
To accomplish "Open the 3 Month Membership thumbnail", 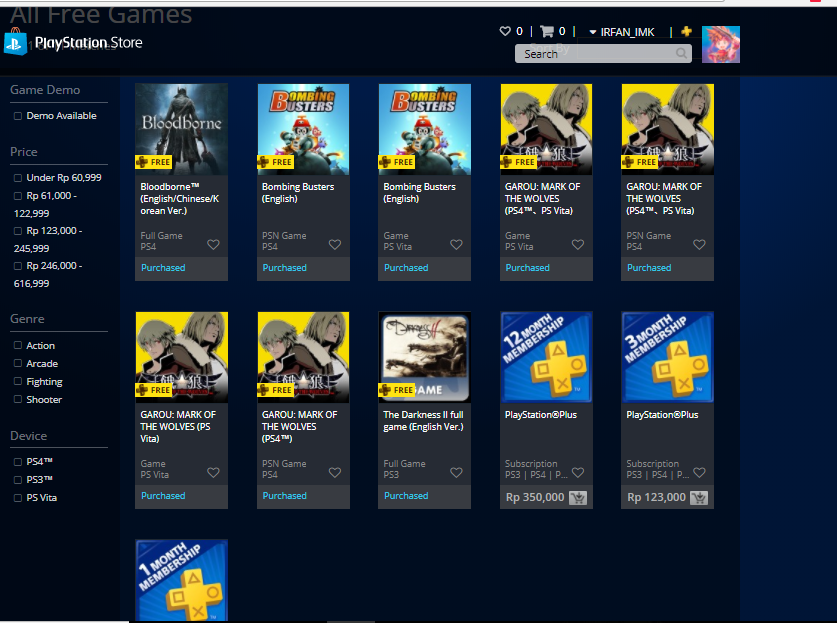I will [667, 357].
